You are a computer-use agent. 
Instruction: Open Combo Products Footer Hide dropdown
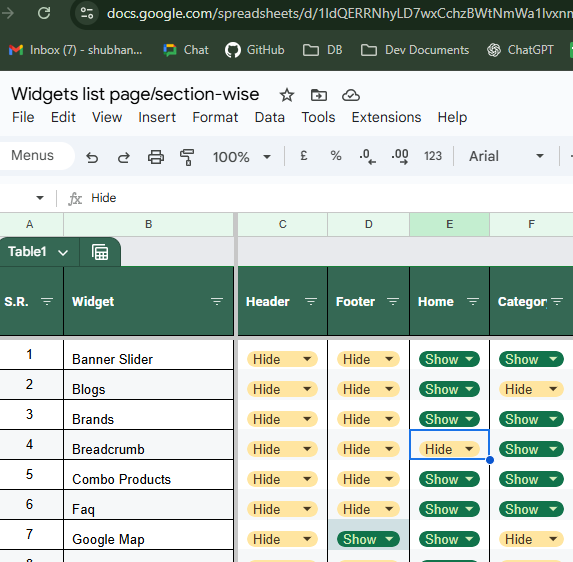(x=368, y=479)
